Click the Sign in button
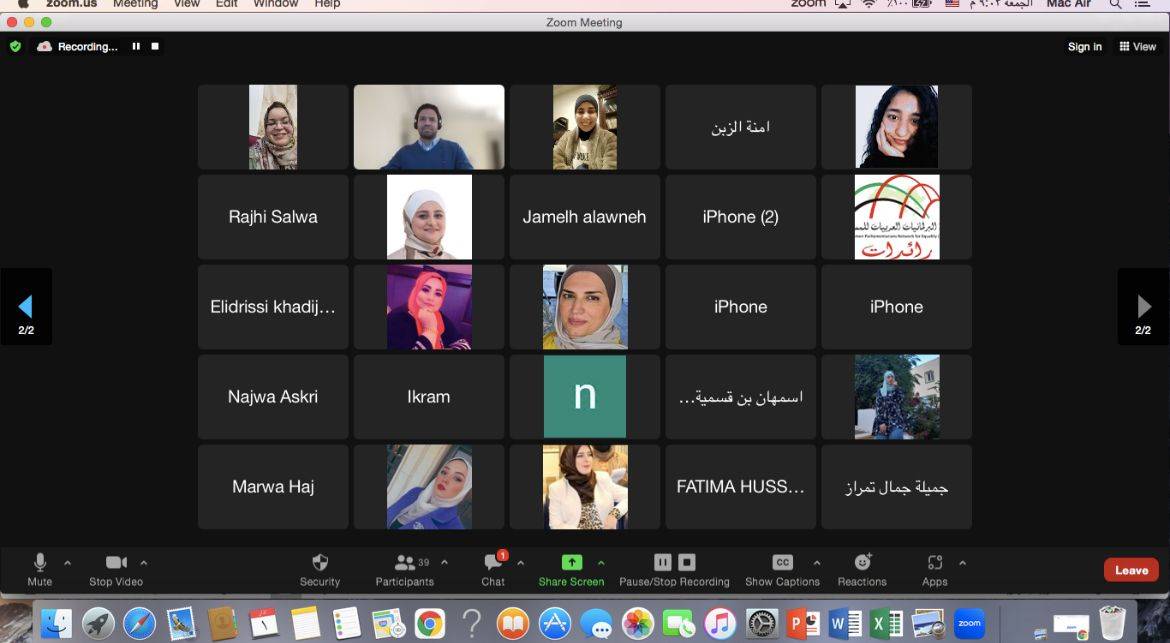 pos(1084,47)
